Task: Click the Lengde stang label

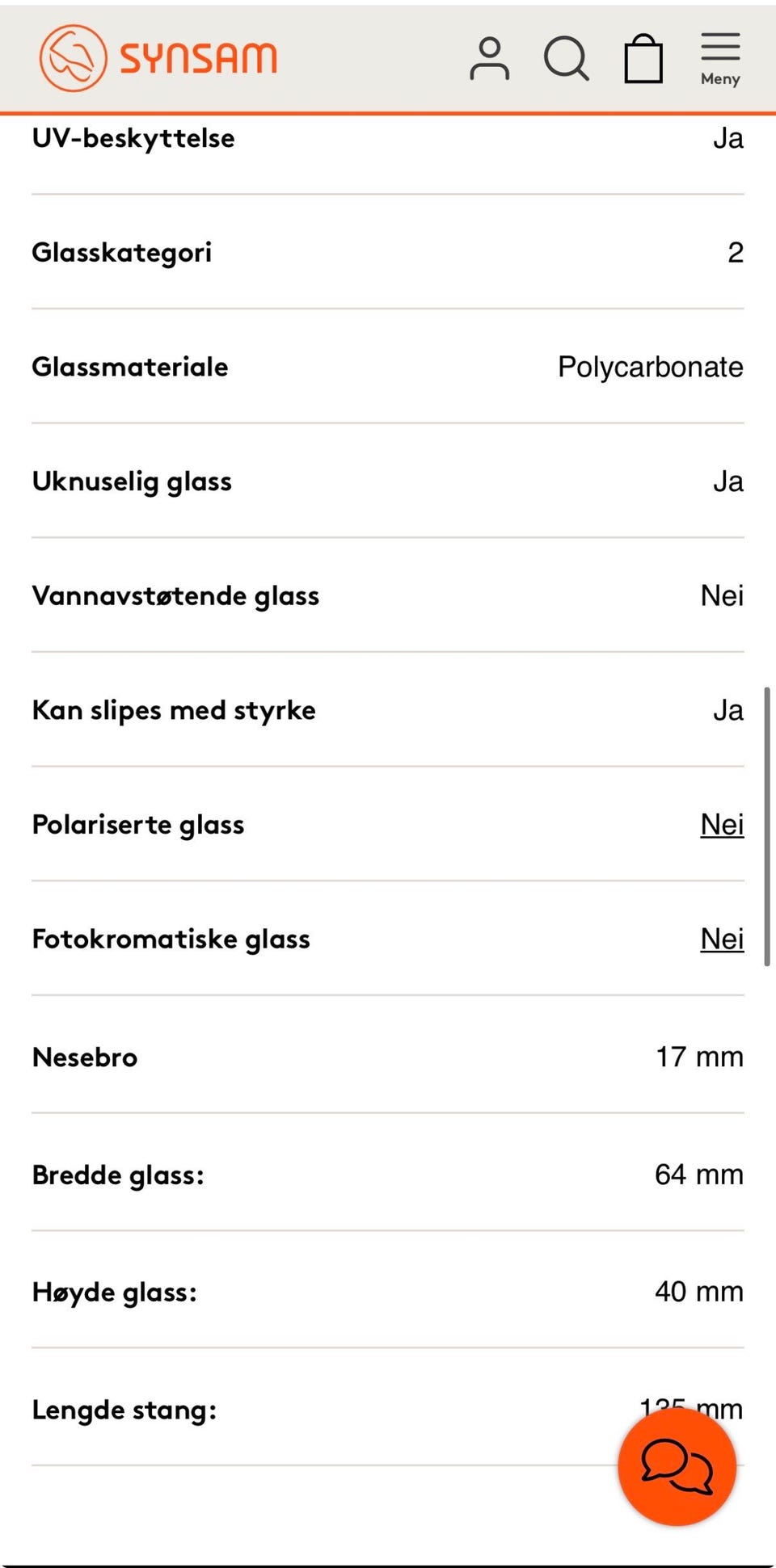Action: 124,1410
